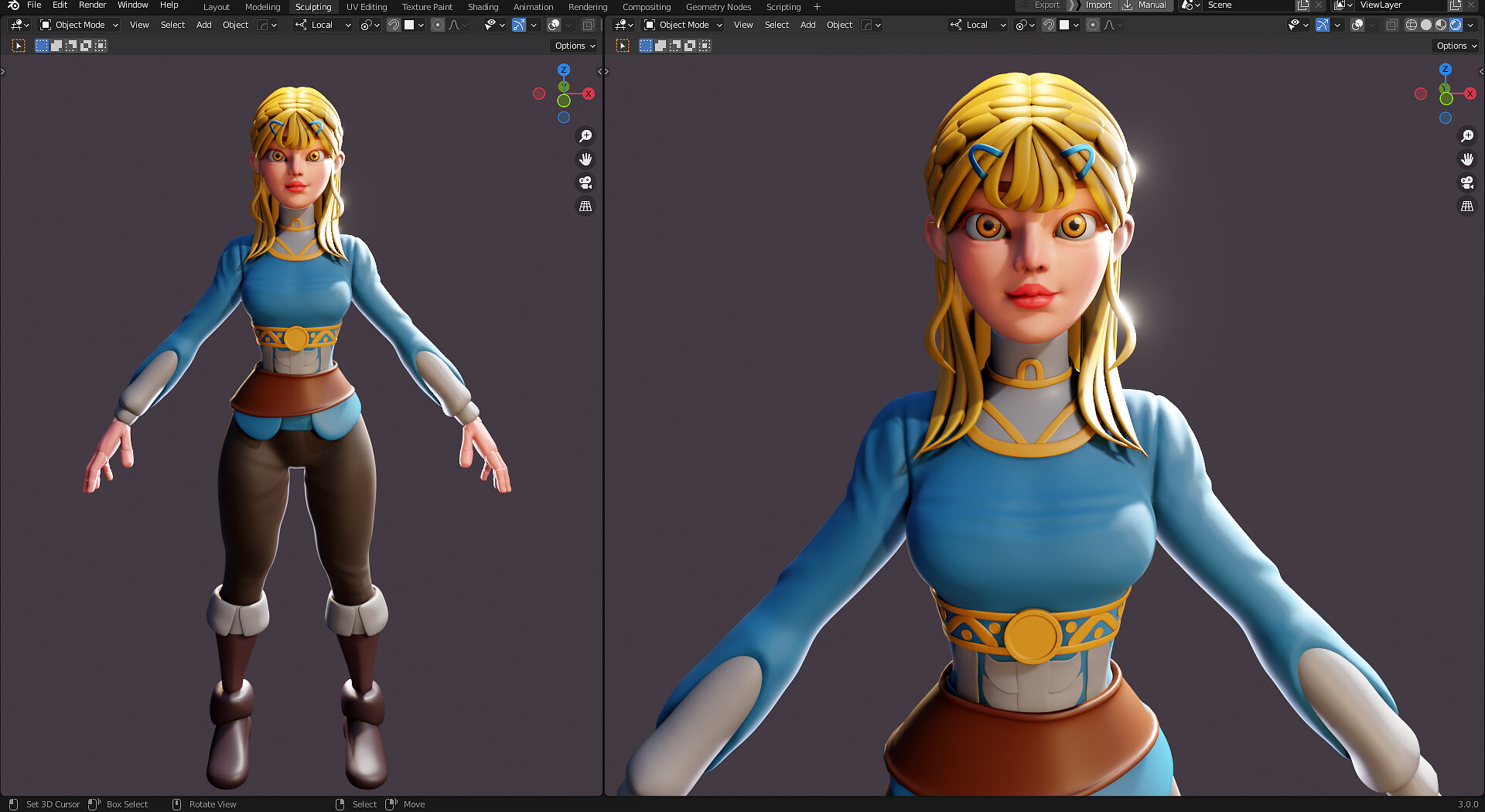Select the Wireframe viewport shading icon
This screenshot has width=1485, height=812.
pyautogui.click(x=1411, y=25)
